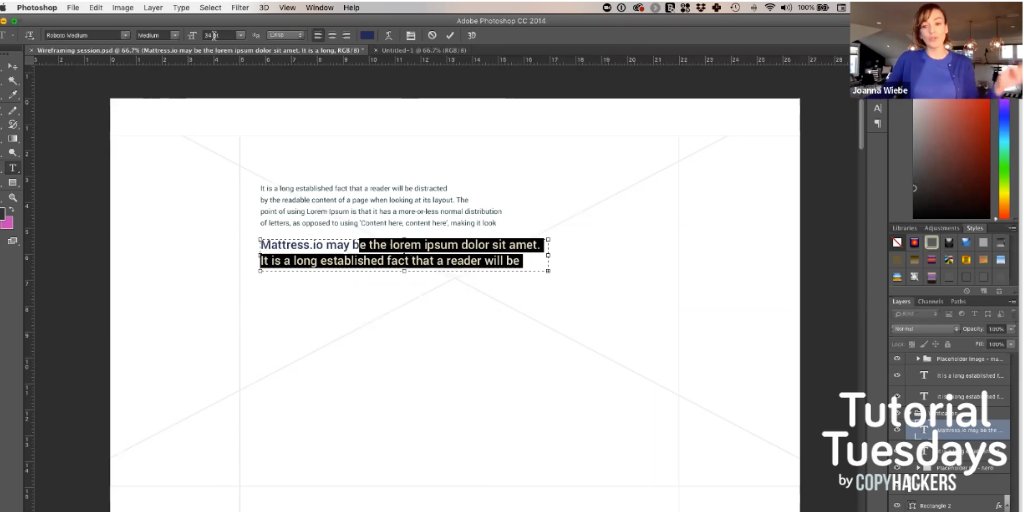The image size is (1024, 512).
Task: Cancel current text edits
Action: point(432,35)
